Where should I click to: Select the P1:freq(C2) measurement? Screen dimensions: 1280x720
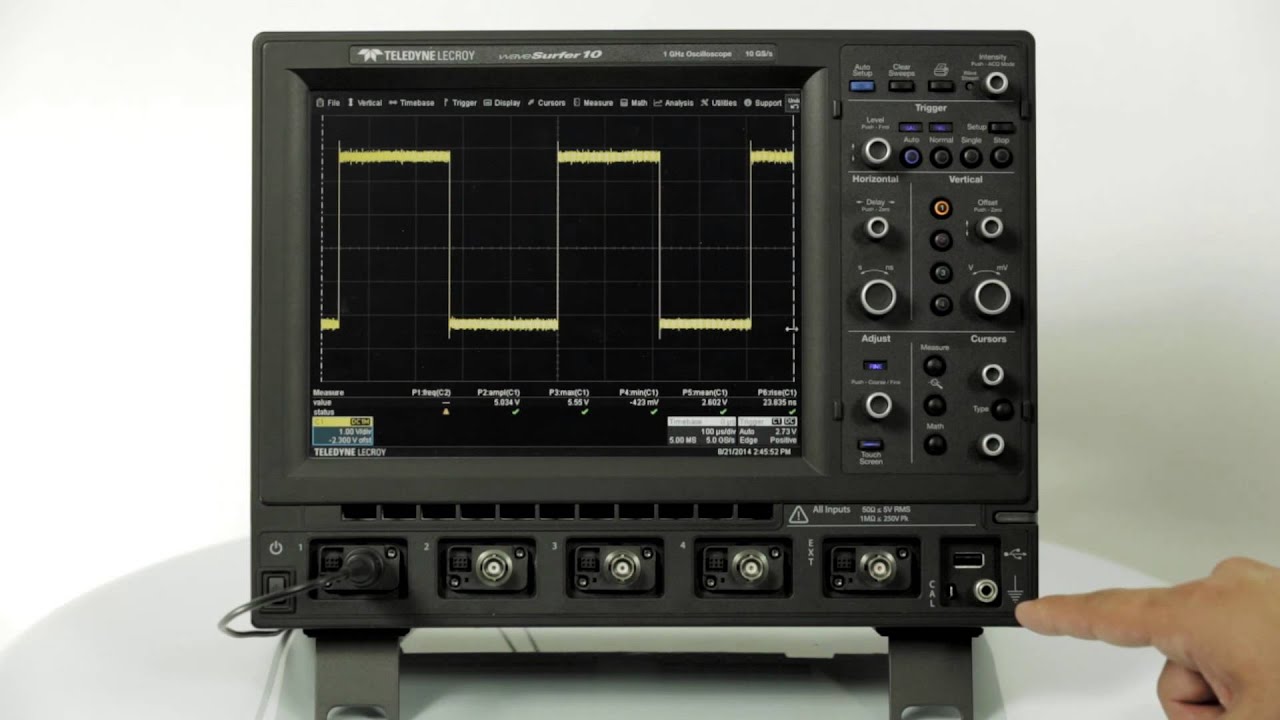pos(431,393)
